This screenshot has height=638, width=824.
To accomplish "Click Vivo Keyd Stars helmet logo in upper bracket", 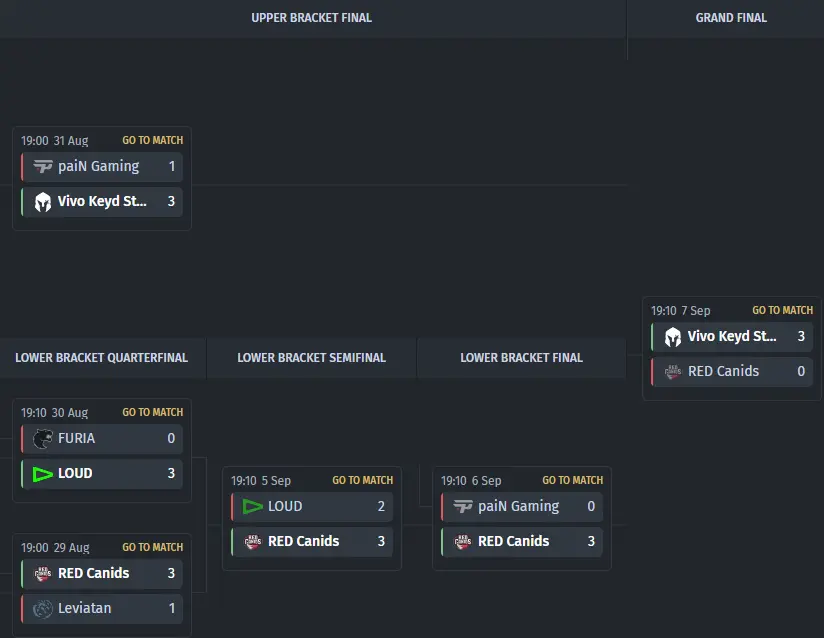I will coord(42,202).
